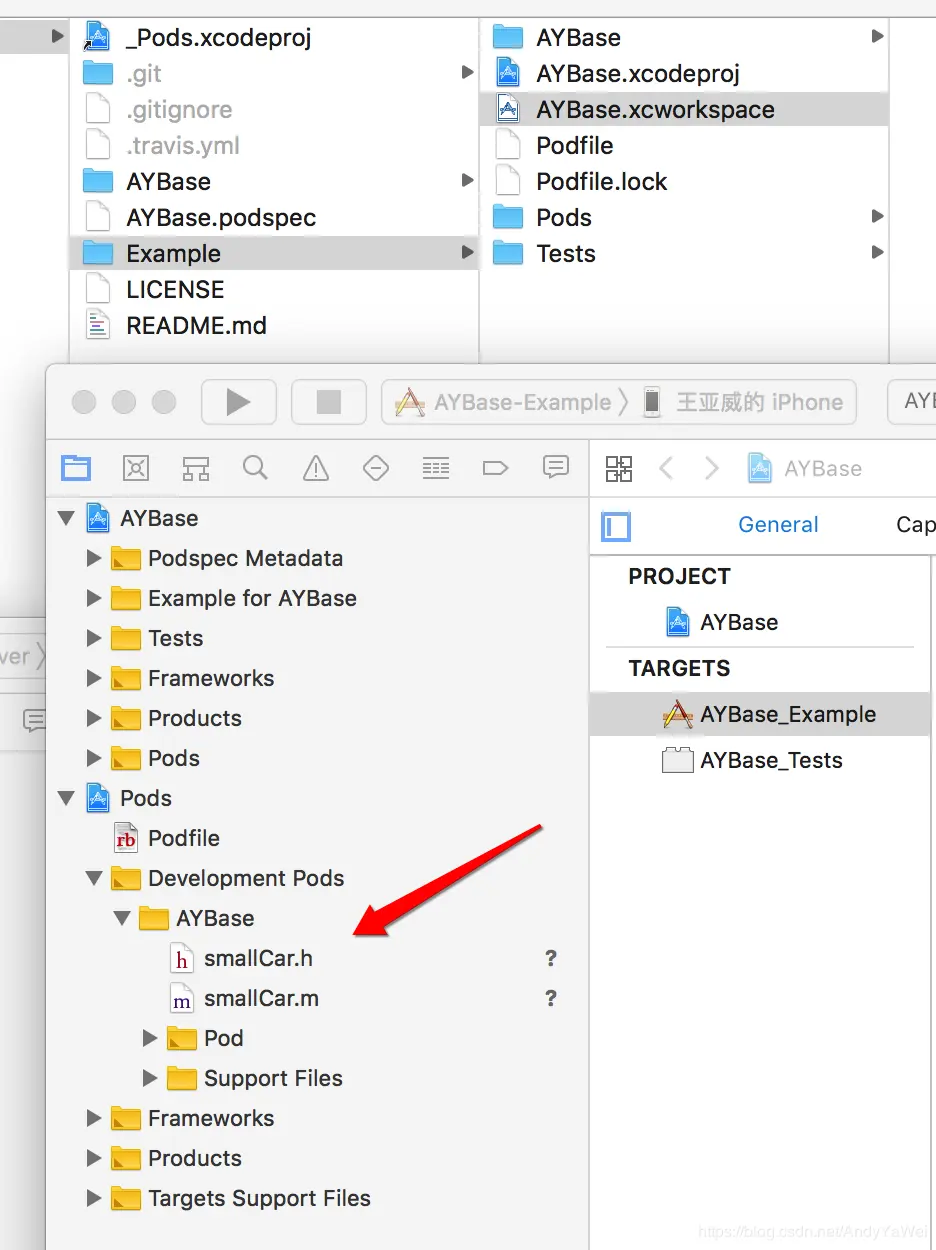Expand the Tests group under AYBase project

(x=94, y=638)
